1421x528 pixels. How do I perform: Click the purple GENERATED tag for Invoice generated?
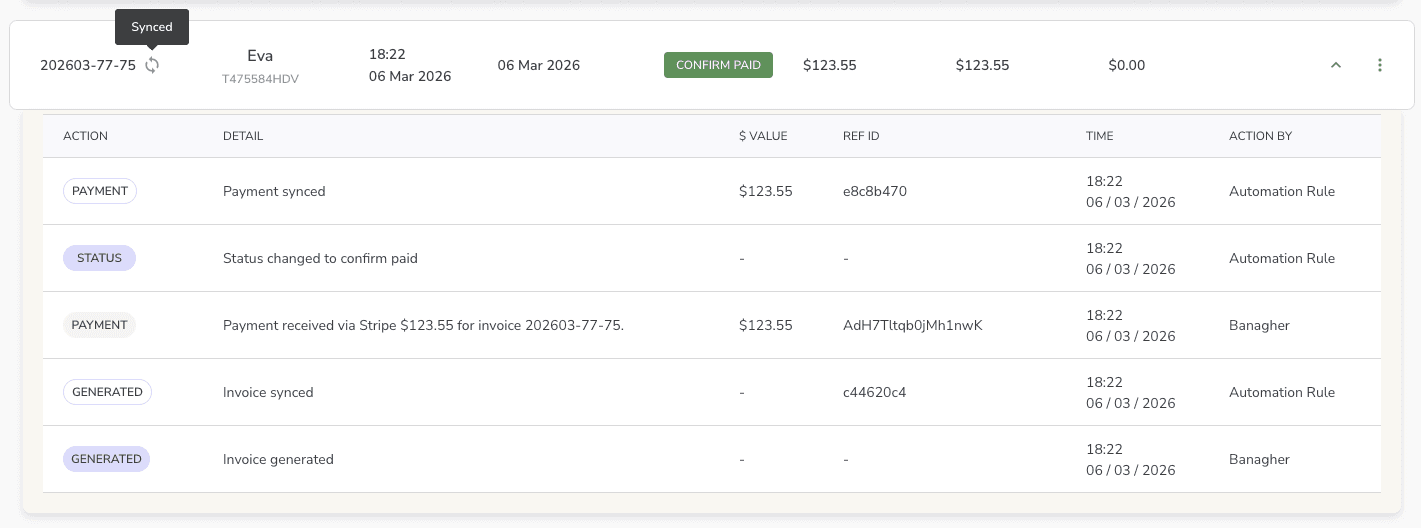(x=106, y=459)
